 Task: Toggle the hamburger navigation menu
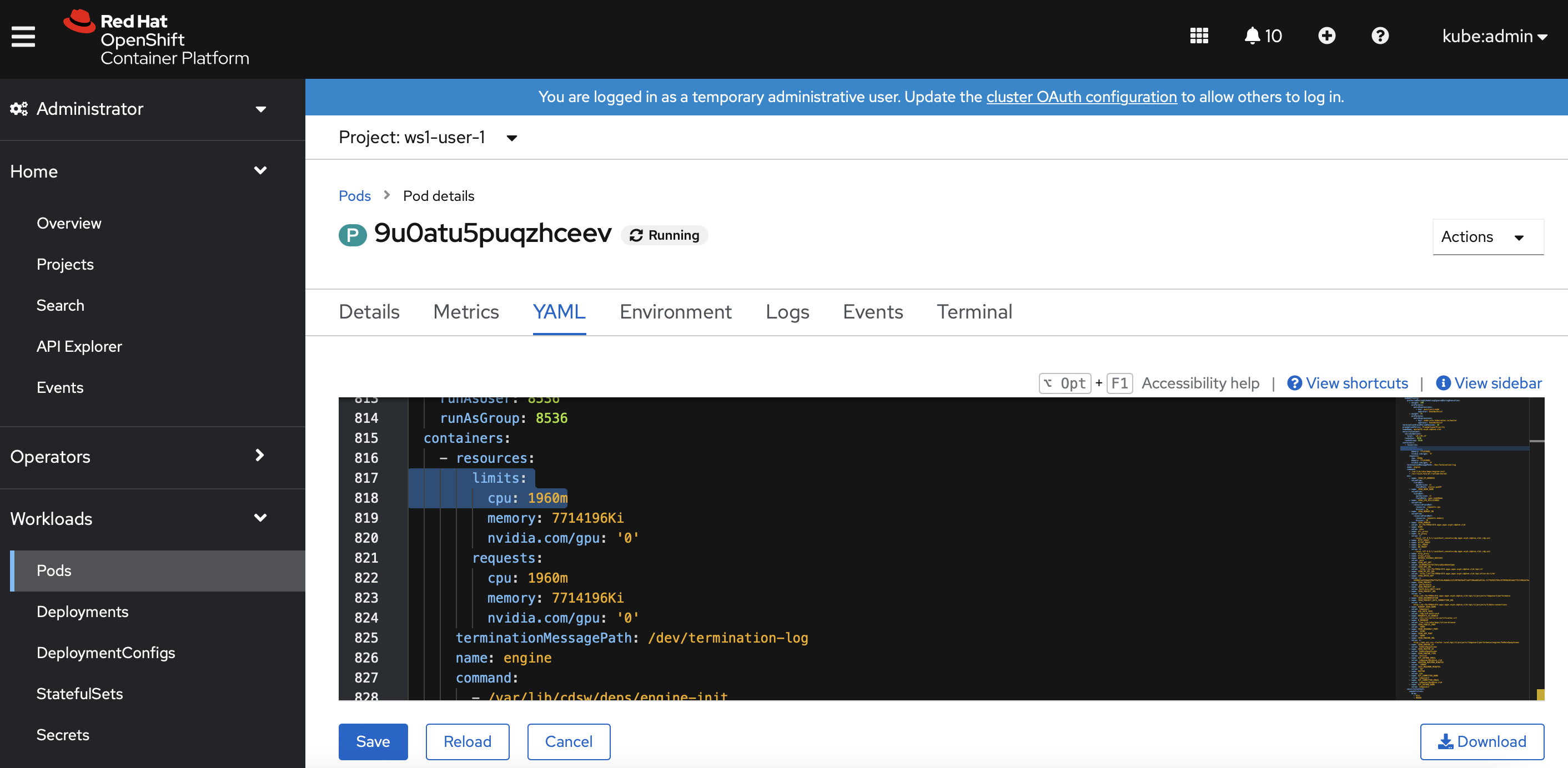[x=23, y=37]
